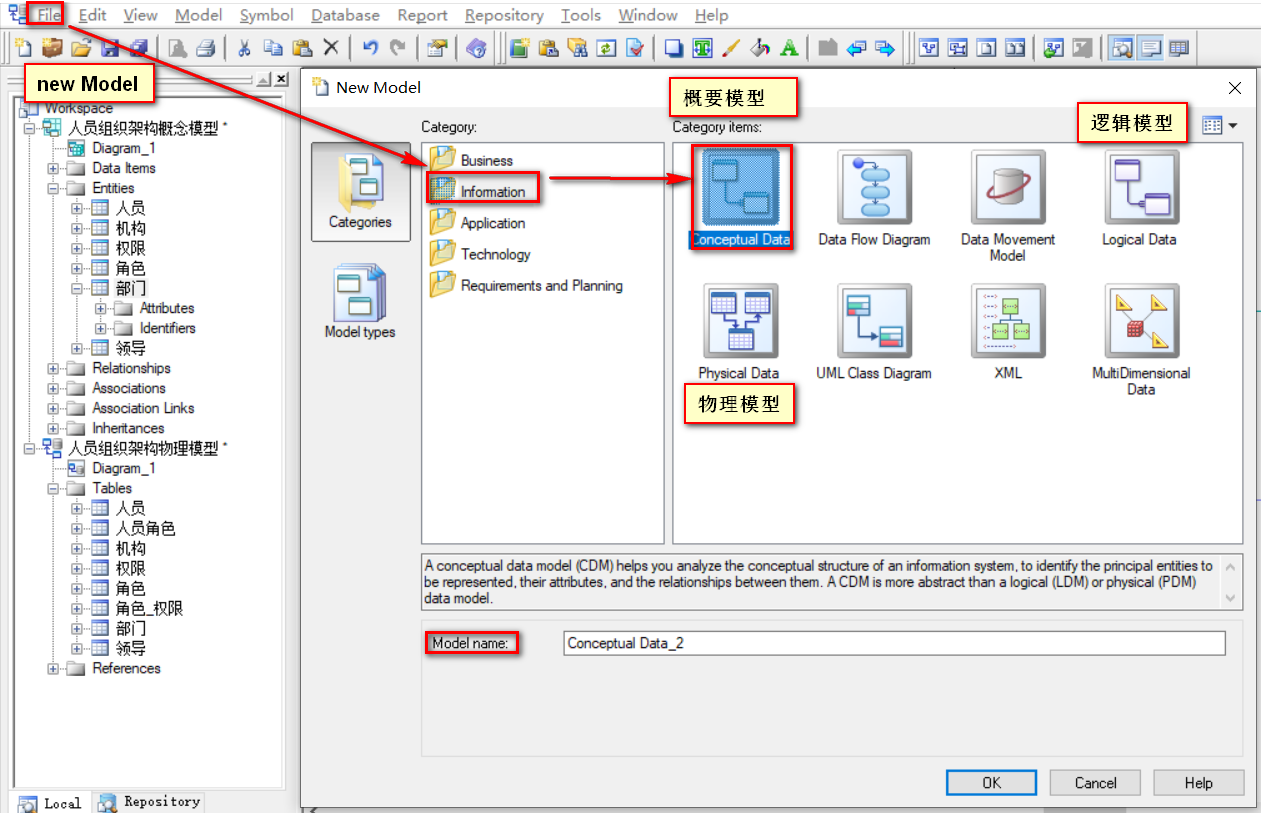Select the Print Preview toolbar icon
Image resolution: width=1261 pixels, height=813 pixels.
tap(180, 47)
